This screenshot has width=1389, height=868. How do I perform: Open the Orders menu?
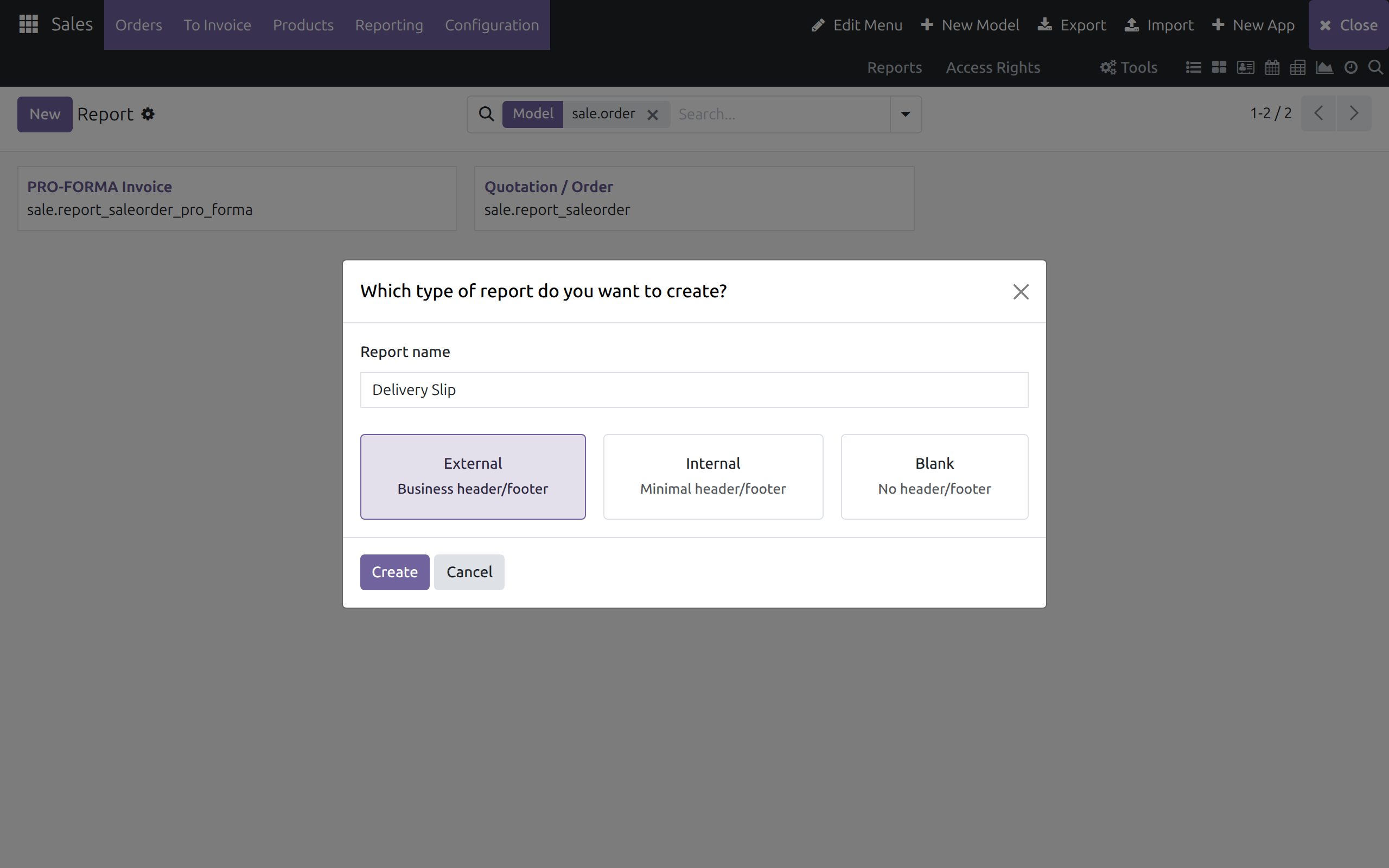click(138, 25)
